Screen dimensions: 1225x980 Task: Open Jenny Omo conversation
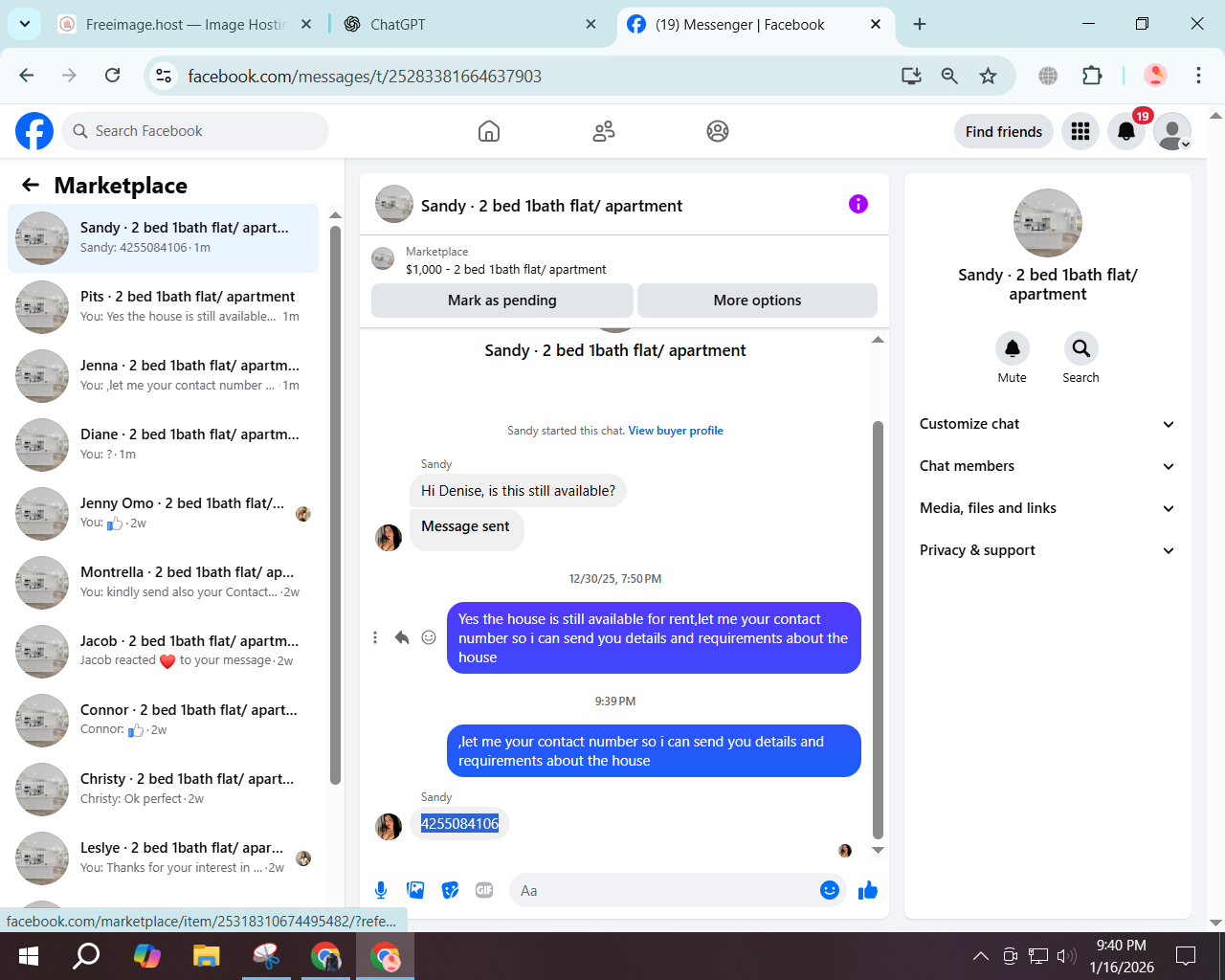163,514
